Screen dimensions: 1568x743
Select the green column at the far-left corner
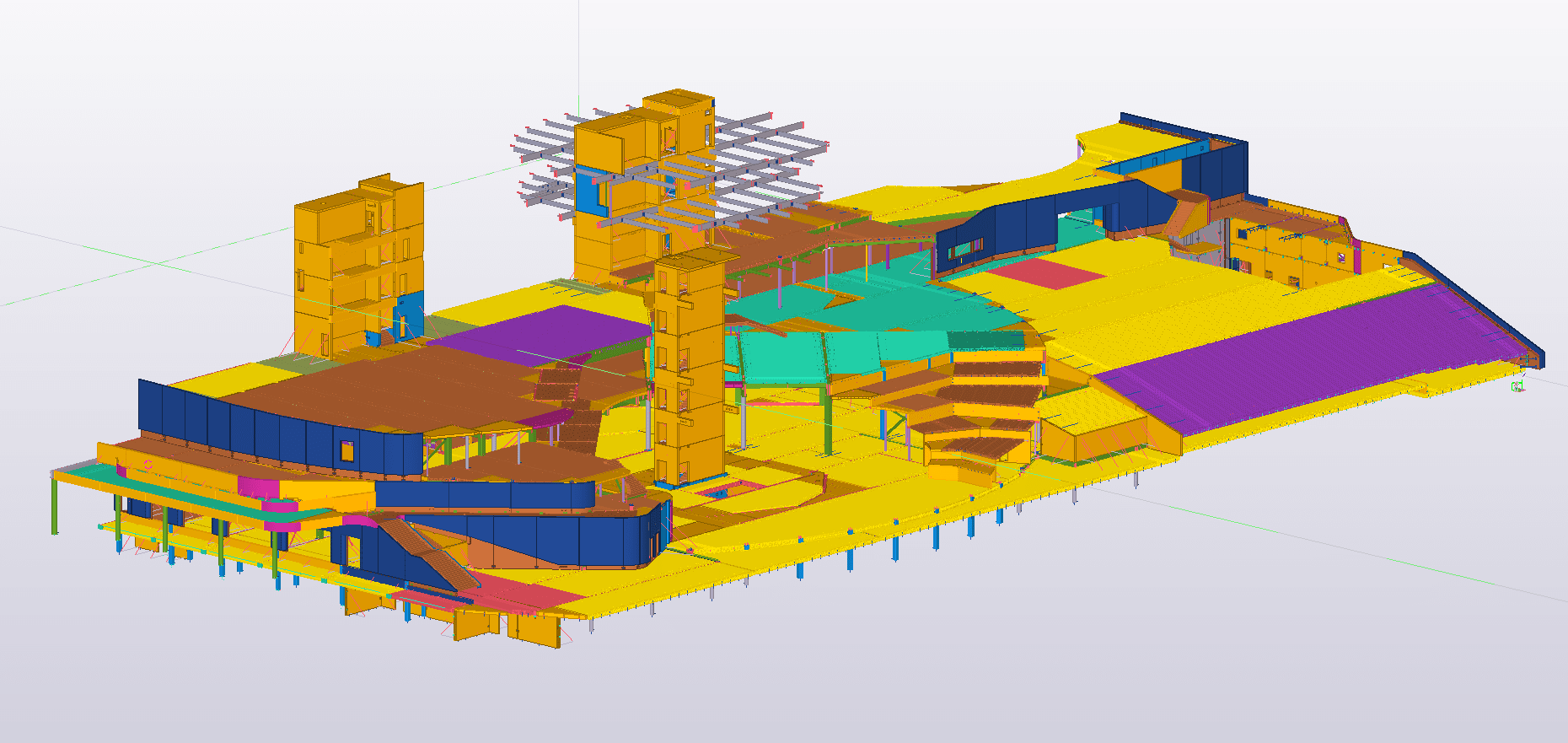click(56, 504)
